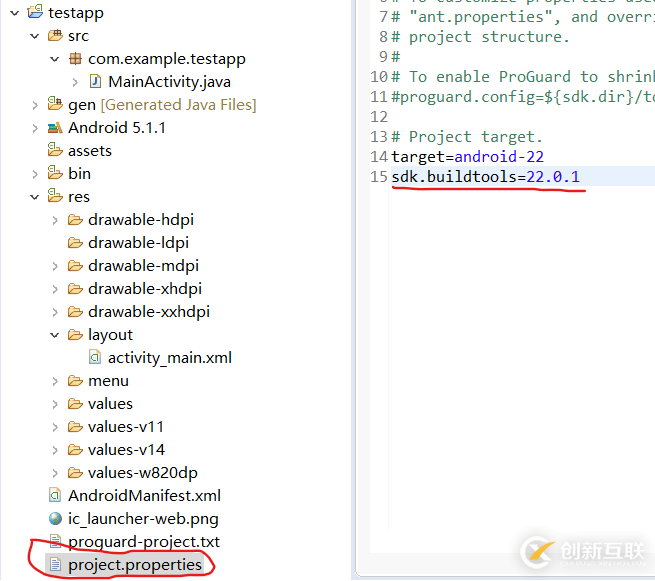Image resolution: width=655 pixels, height=581 pixels.
Task: Select project.properties in the tree
Action: pos(135,565)
